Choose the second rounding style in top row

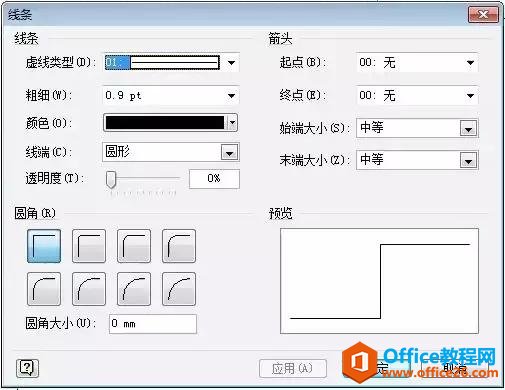89,246
